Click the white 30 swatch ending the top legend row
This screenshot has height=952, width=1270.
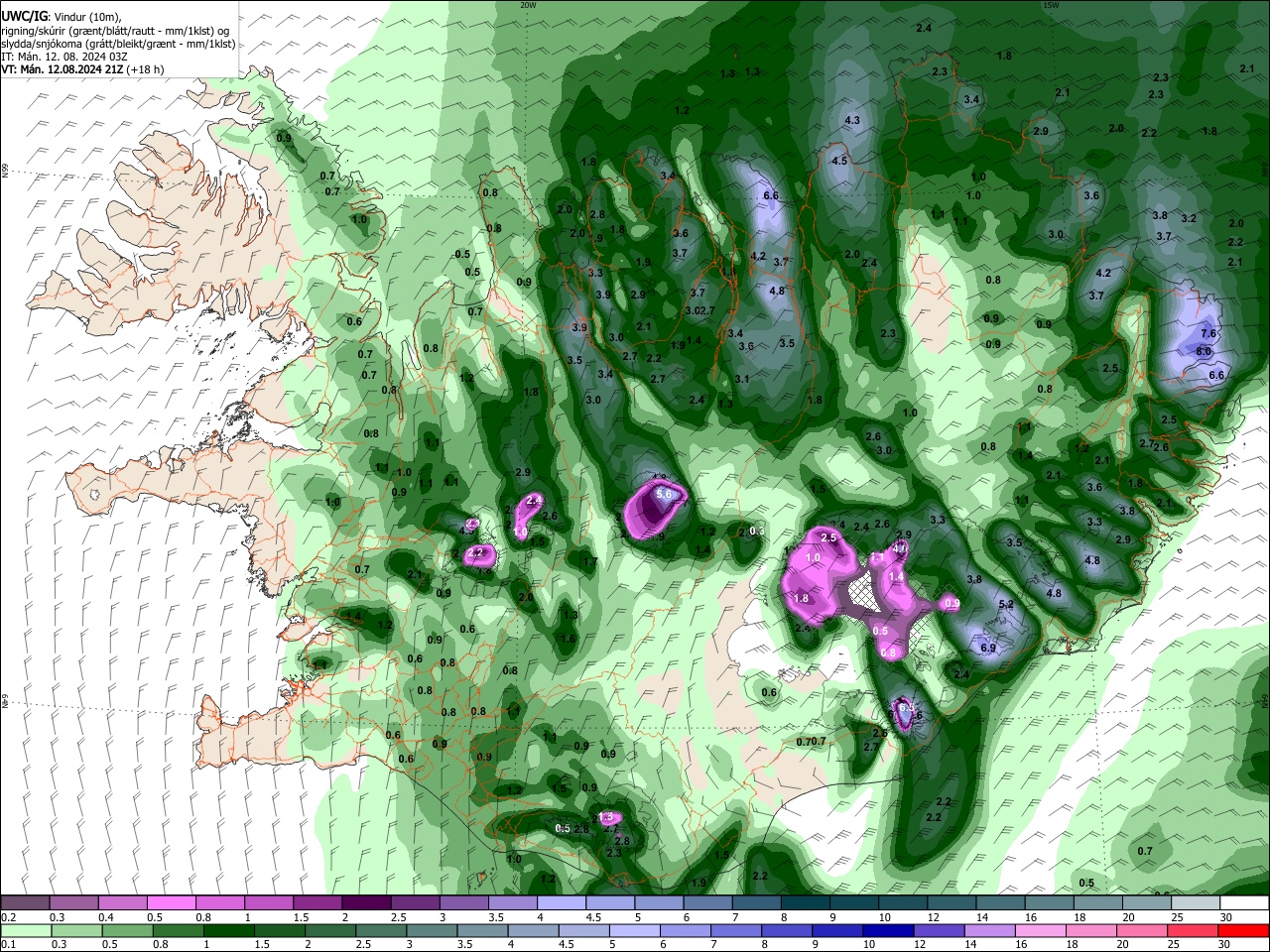[1245, 903]
